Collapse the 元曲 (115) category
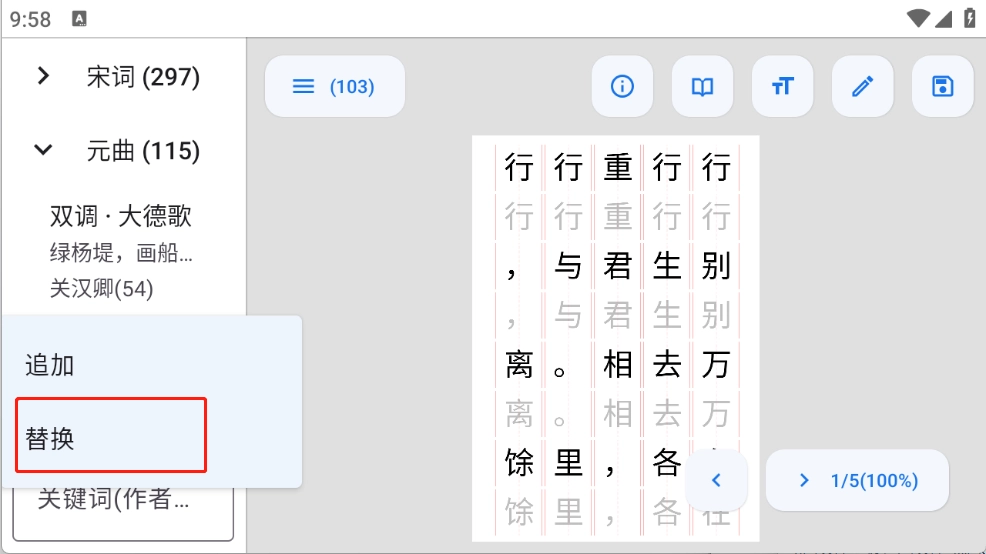Image resolution: width=986 pixels, height=554 pixels. coord(43,151)
